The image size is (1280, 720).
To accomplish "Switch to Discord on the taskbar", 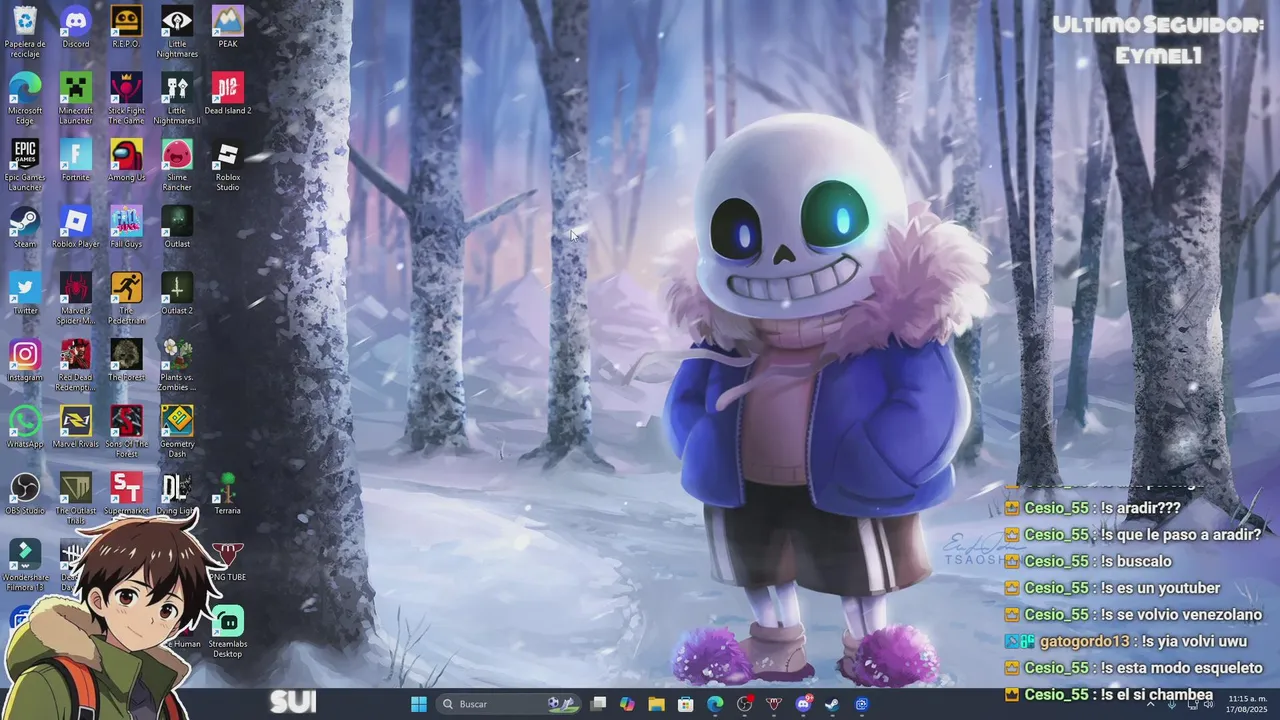I will 803,704.
